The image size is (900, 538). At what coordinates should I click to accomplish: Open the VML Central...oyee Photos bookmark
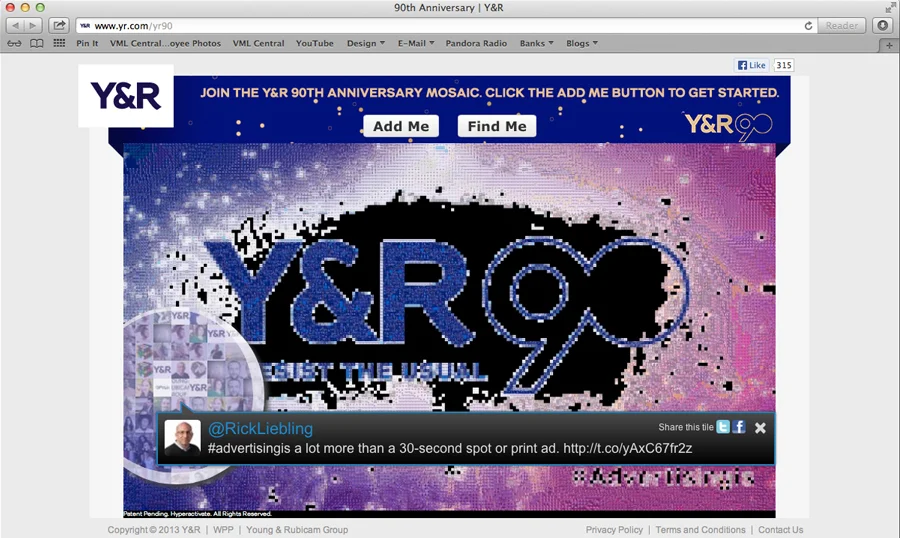pyautogui.click(x=165, y=43)
